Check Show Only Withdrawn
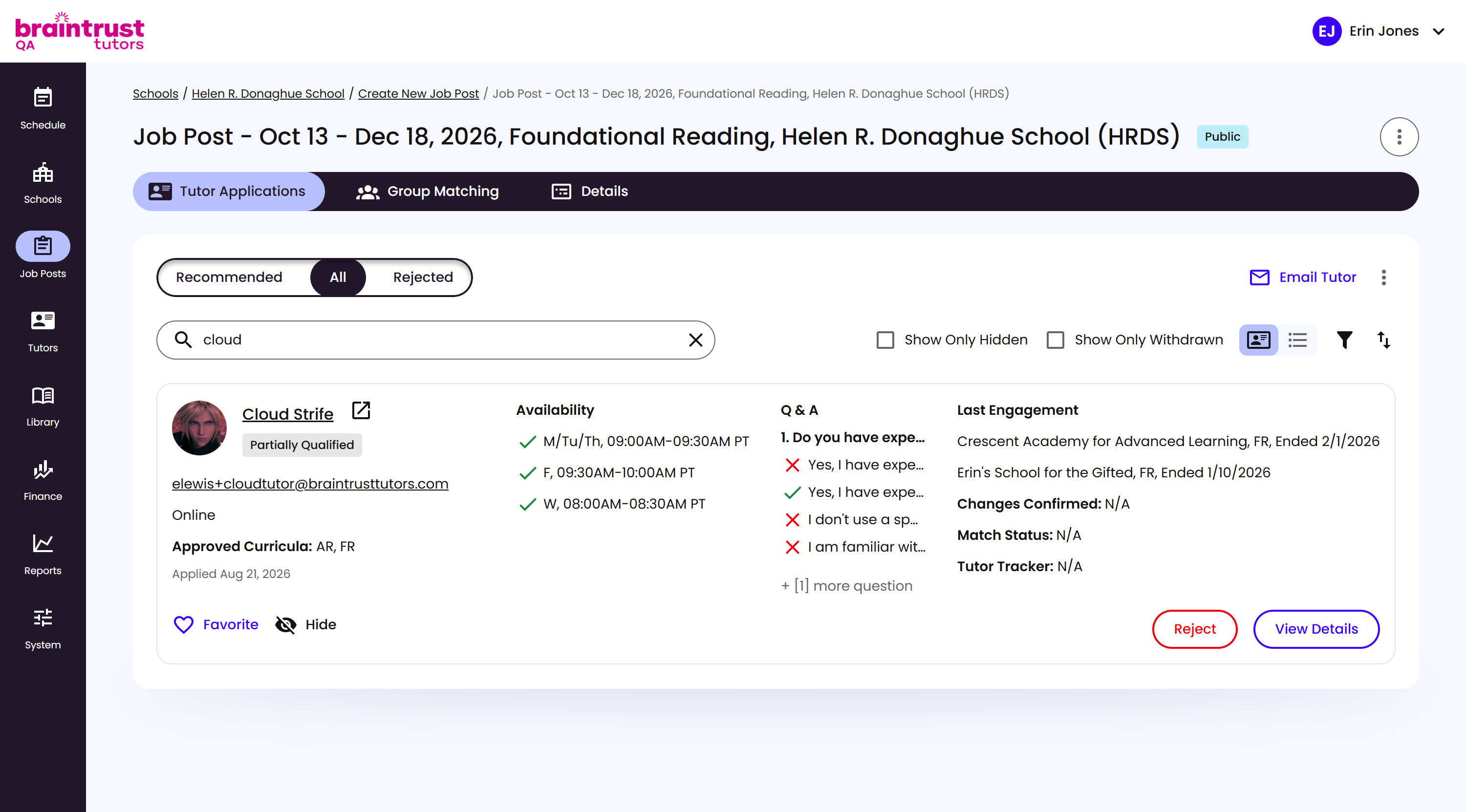 click(x=1055, y=340)
